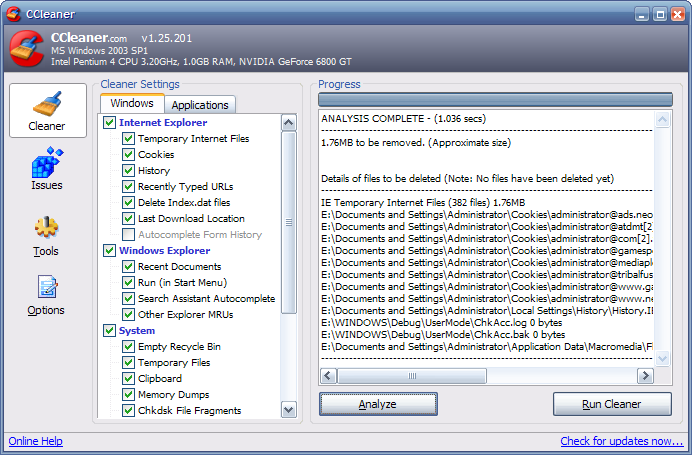The image size is (692, 455).
Task: Click the Analyze button
Action: [378, 404]
